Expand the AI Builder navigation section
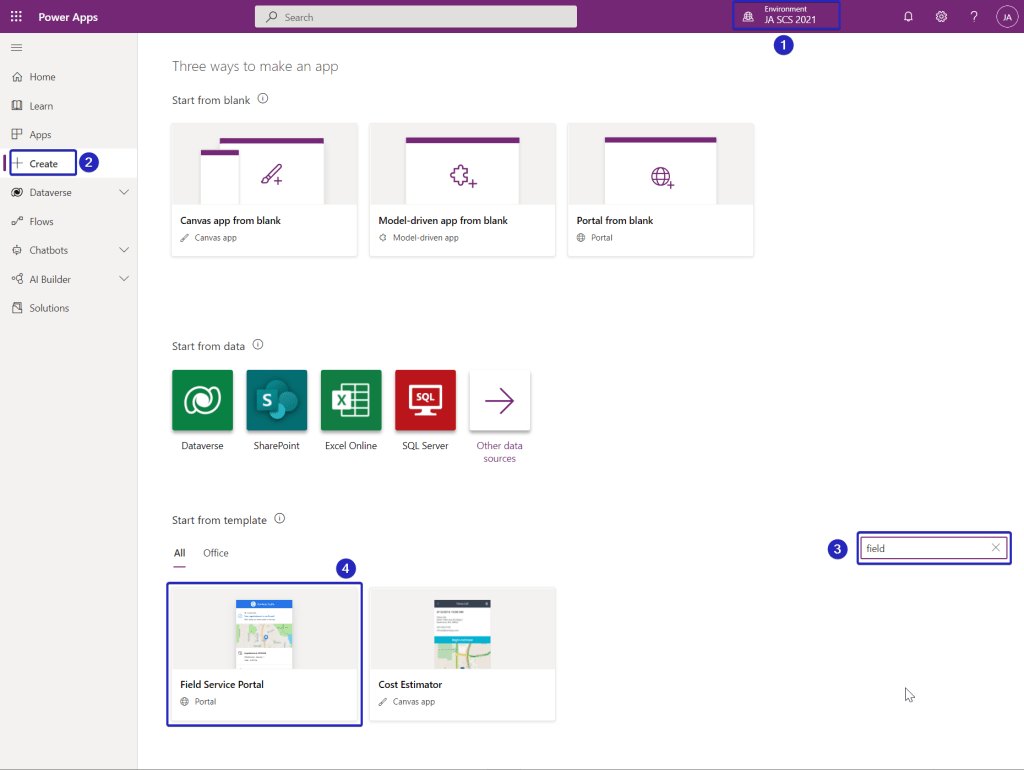This screenshot has width=1024, height=770. tap(124, 279)
